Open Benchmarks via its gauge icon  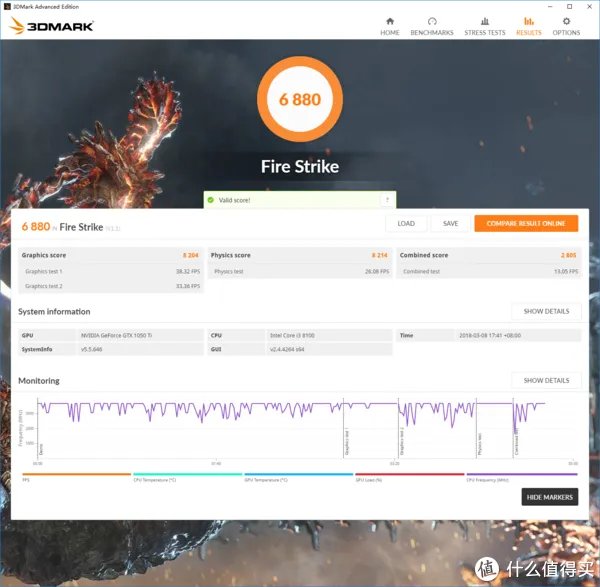[432, 21]
